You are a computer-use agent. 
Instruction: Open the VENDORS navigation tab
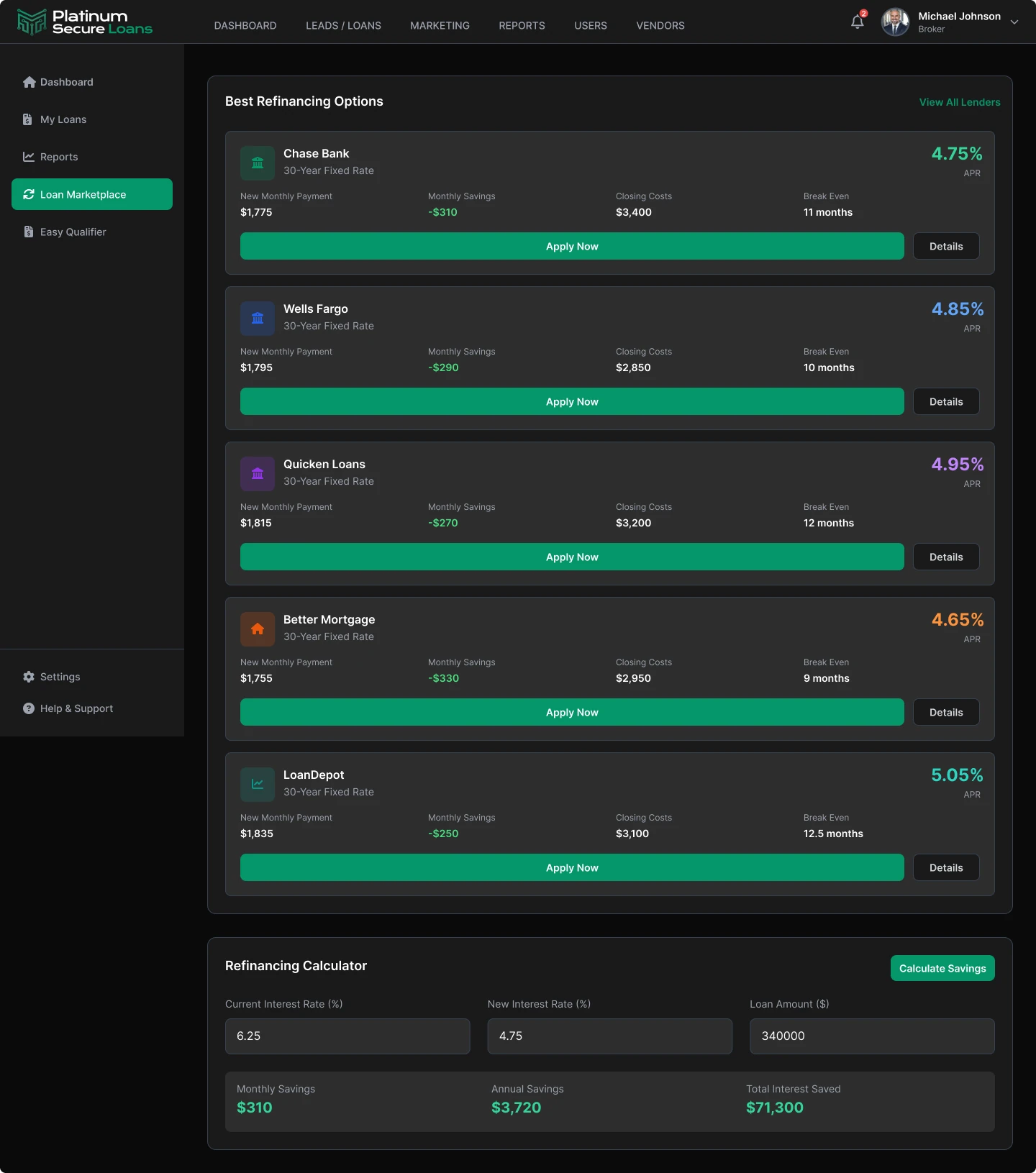coord(660,26)
